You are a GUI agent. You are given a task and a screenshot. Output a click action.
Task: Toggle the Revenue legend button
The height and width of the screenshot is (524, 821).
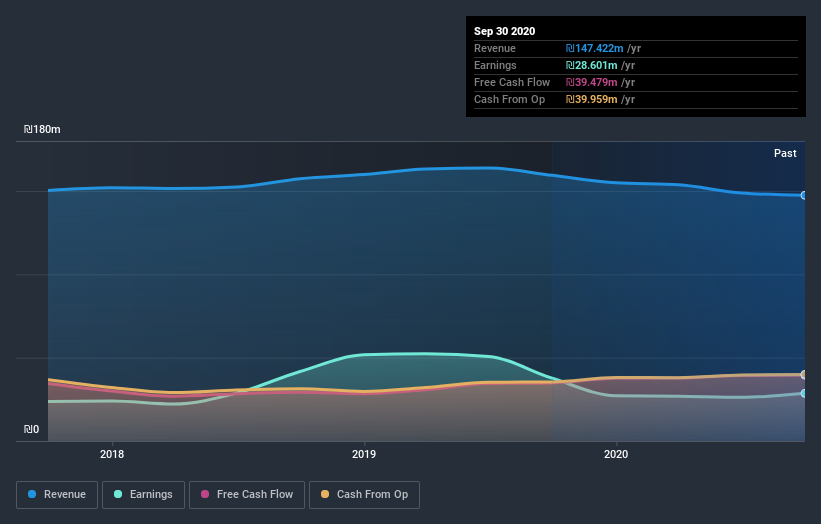click(57, 495)
